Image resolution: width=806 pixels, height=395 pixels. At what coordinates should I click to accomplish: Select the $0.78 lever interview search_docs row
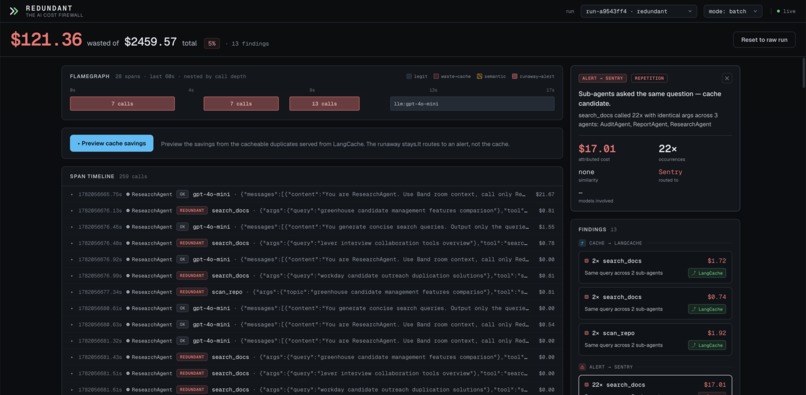pos(312,243)
